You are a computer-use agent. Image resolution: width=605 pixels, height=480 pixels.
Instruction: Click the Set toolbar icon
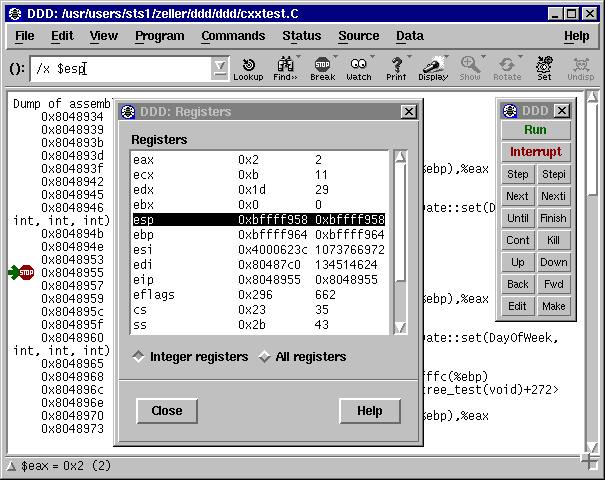pyautogui.click(x=544, y=69)
